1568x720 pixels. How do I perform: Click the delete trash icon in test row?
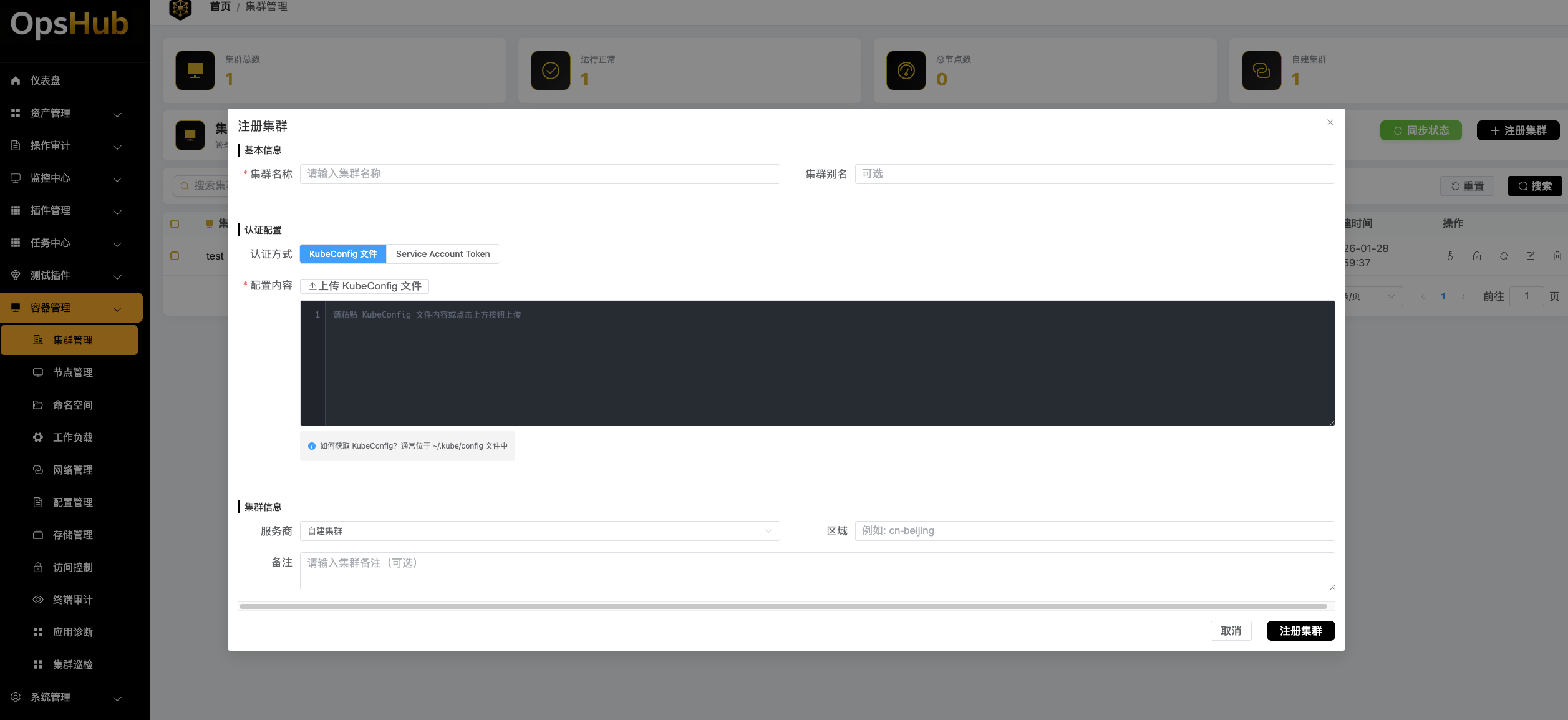1557,256
